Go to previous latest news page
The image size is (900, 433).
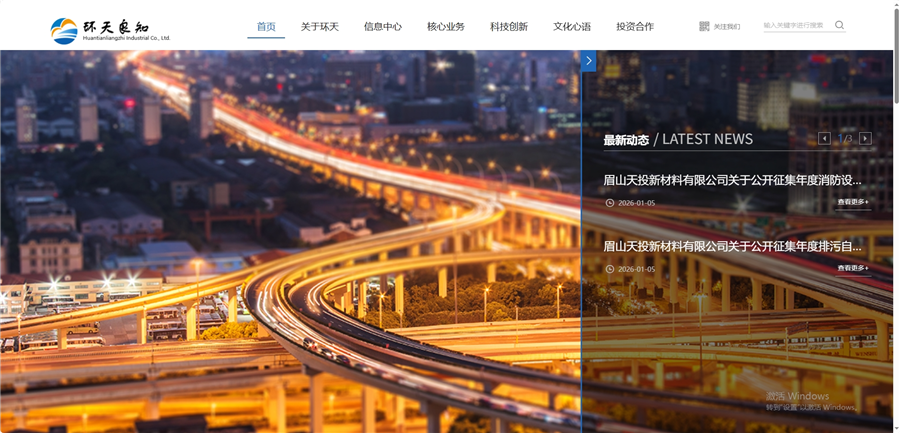[x=824, y=139]
